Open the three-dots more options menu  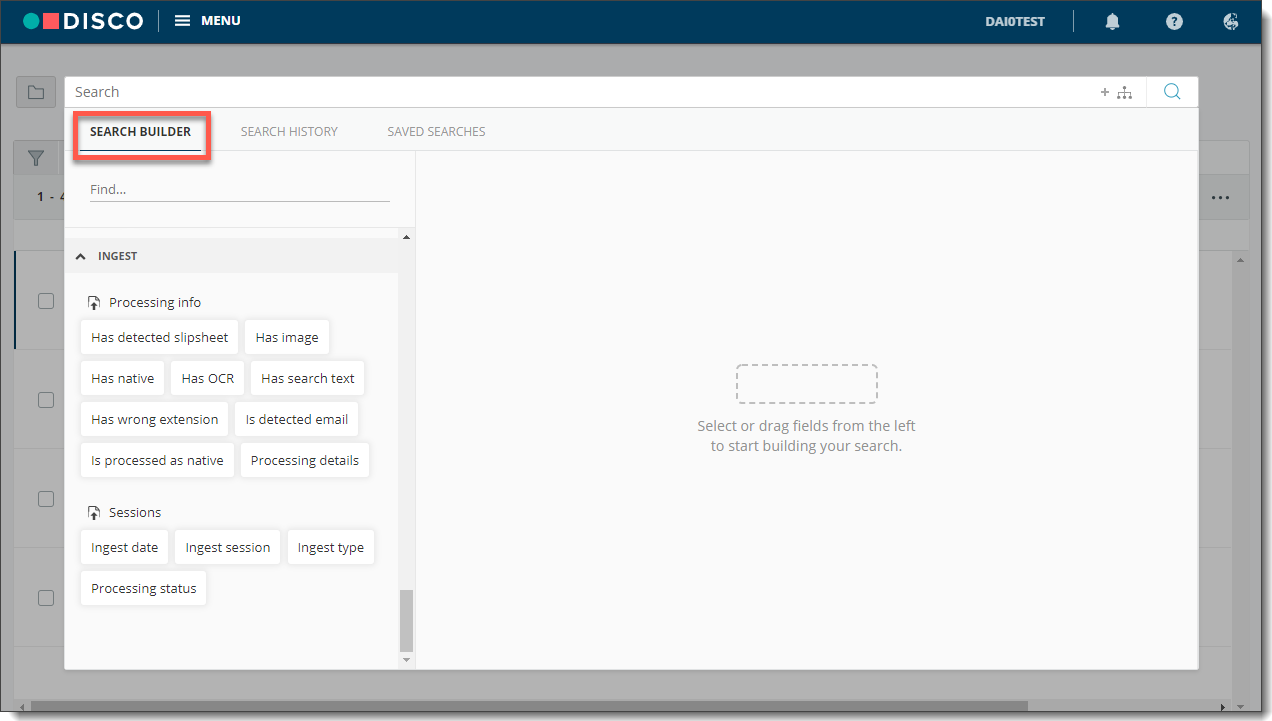coord(1220,198)
